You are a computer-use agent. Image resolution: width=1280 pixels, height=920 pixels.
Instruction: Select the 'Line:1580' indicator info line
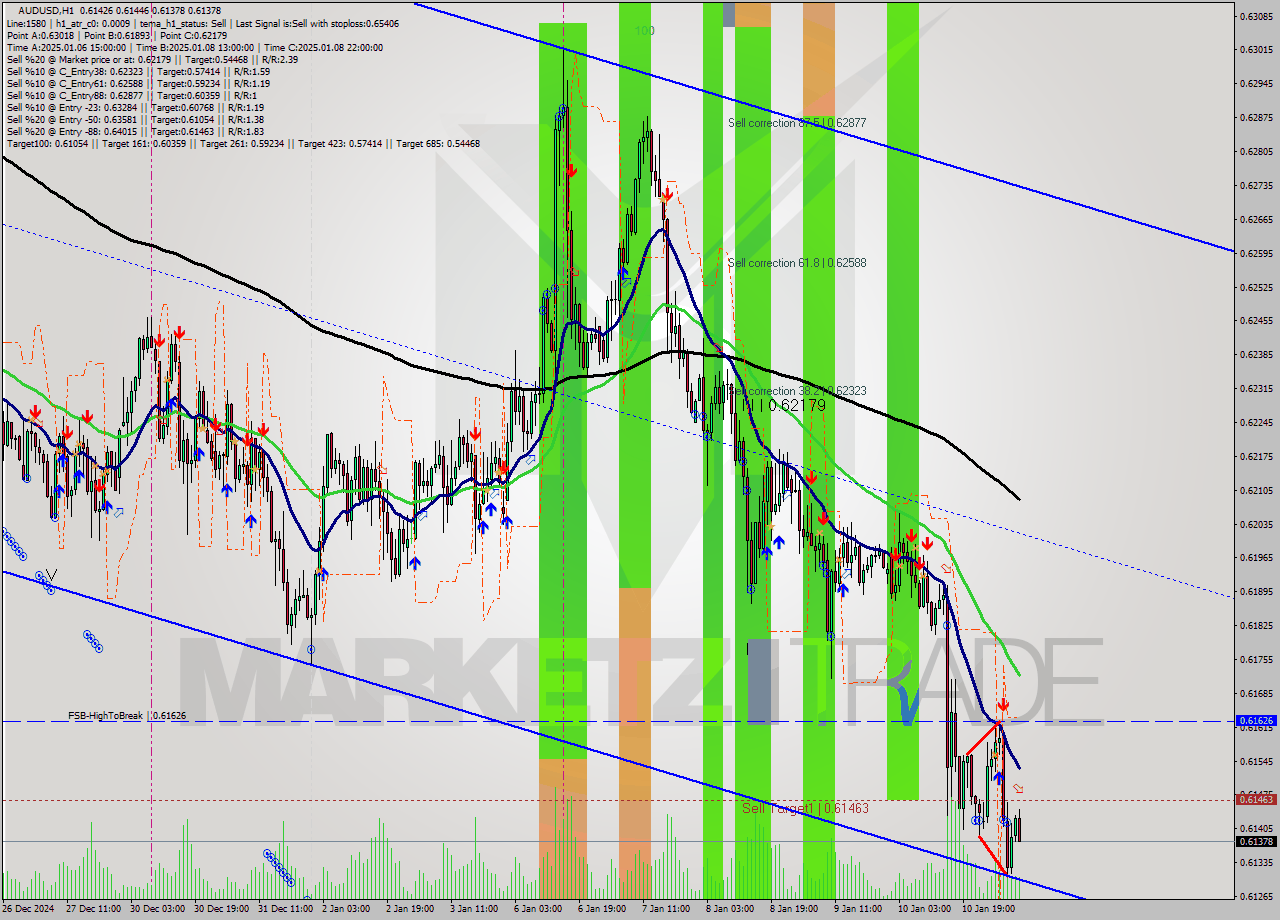(203, 23)
